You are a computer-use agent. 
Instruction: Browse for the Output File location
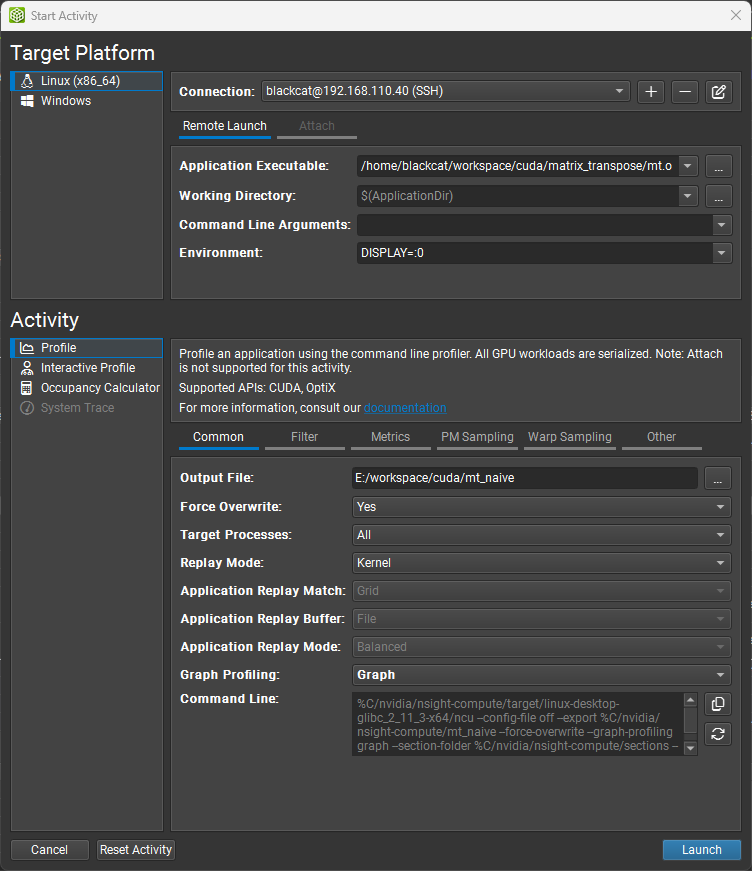(718, 479)
